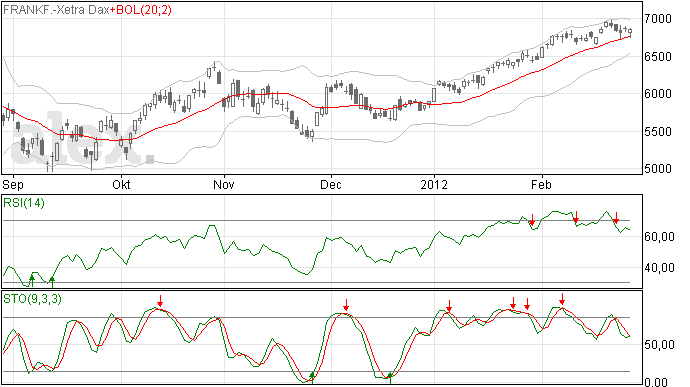Viewport: 690px width, 387px height.
Task: Click the Sep month label
Action: tap(12, 184)
